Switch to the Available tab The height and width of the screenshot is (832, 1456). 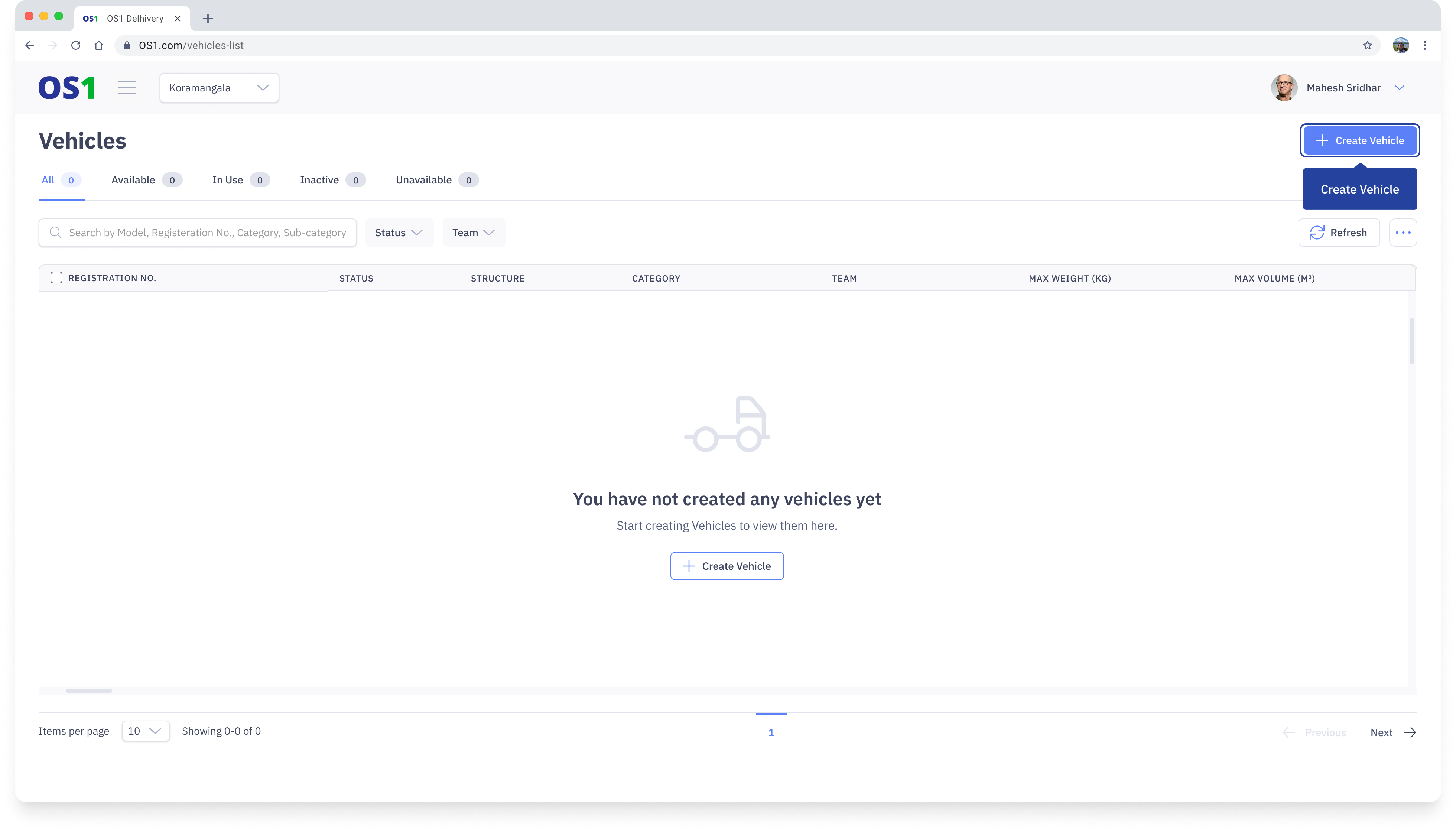(x=146, y=180)
